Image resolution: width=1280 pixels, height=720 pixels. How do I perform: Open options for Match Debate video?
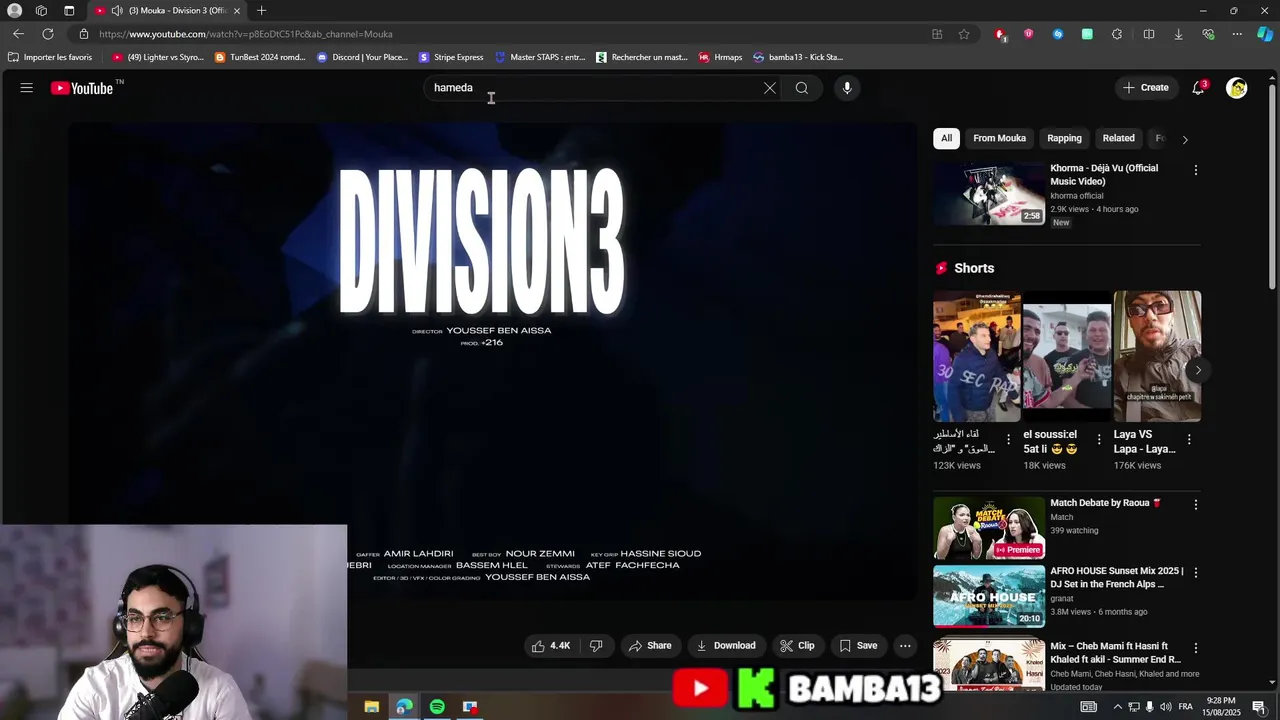[1195, 504]
